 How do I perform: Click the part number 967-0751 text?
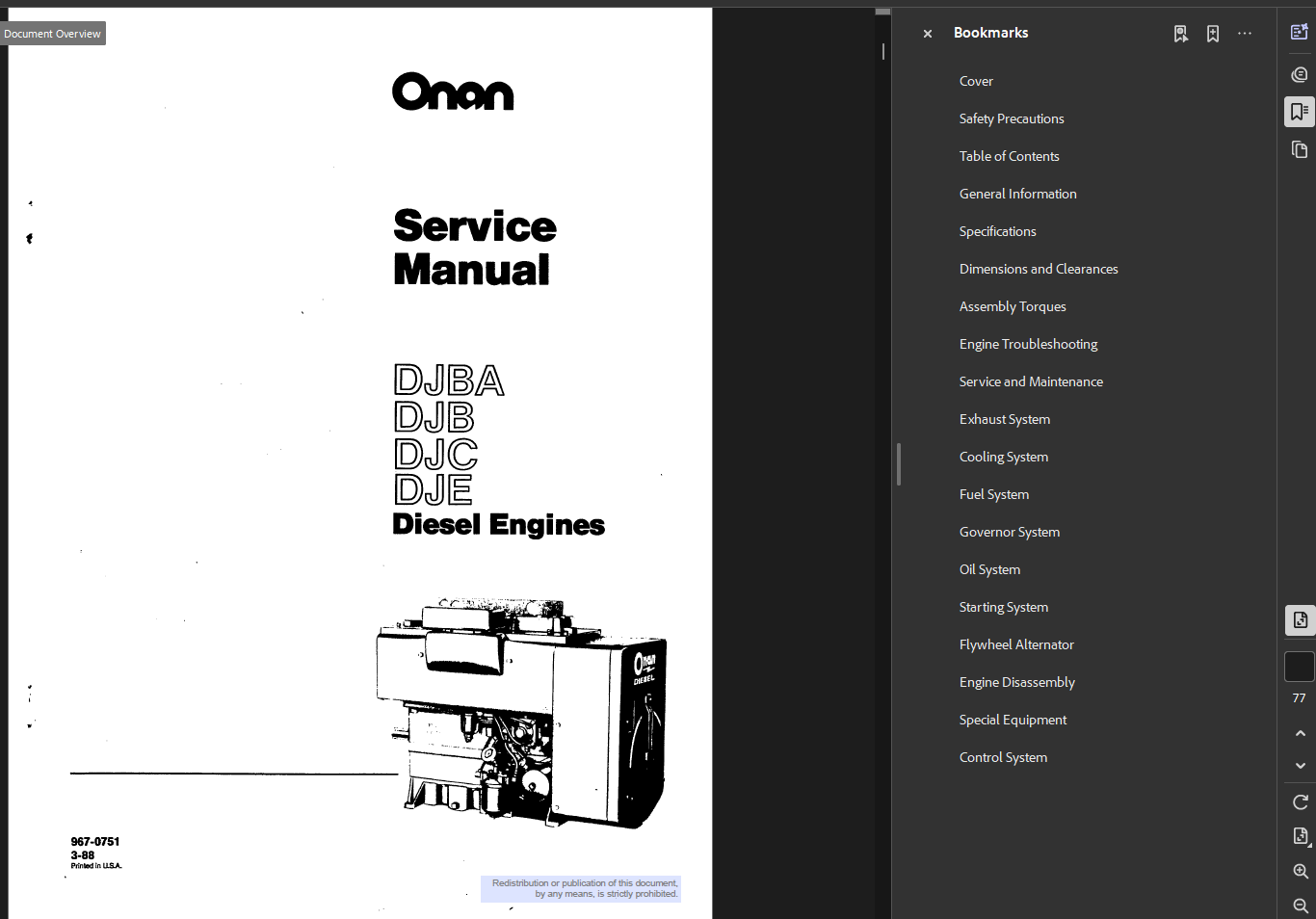pos(95,842)
